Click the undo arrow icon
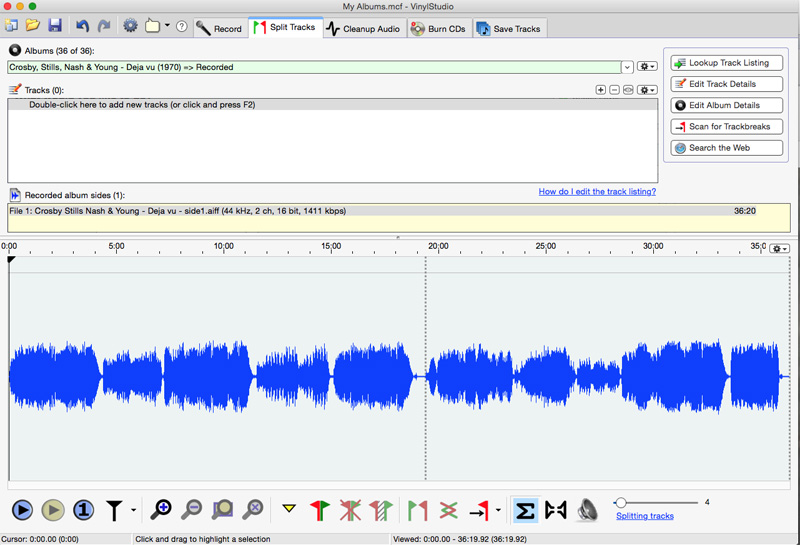800x545 pixels. (82, 26)
